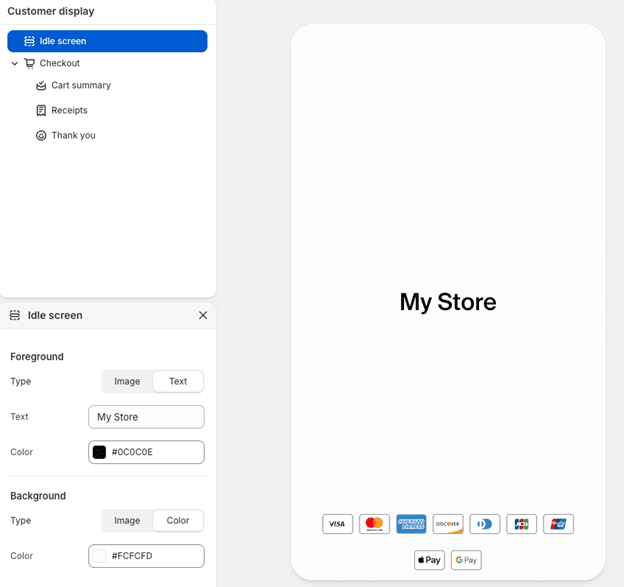Click the Thank you smiley icon
This screenshot has height=587, width=624.
(41, 136)
